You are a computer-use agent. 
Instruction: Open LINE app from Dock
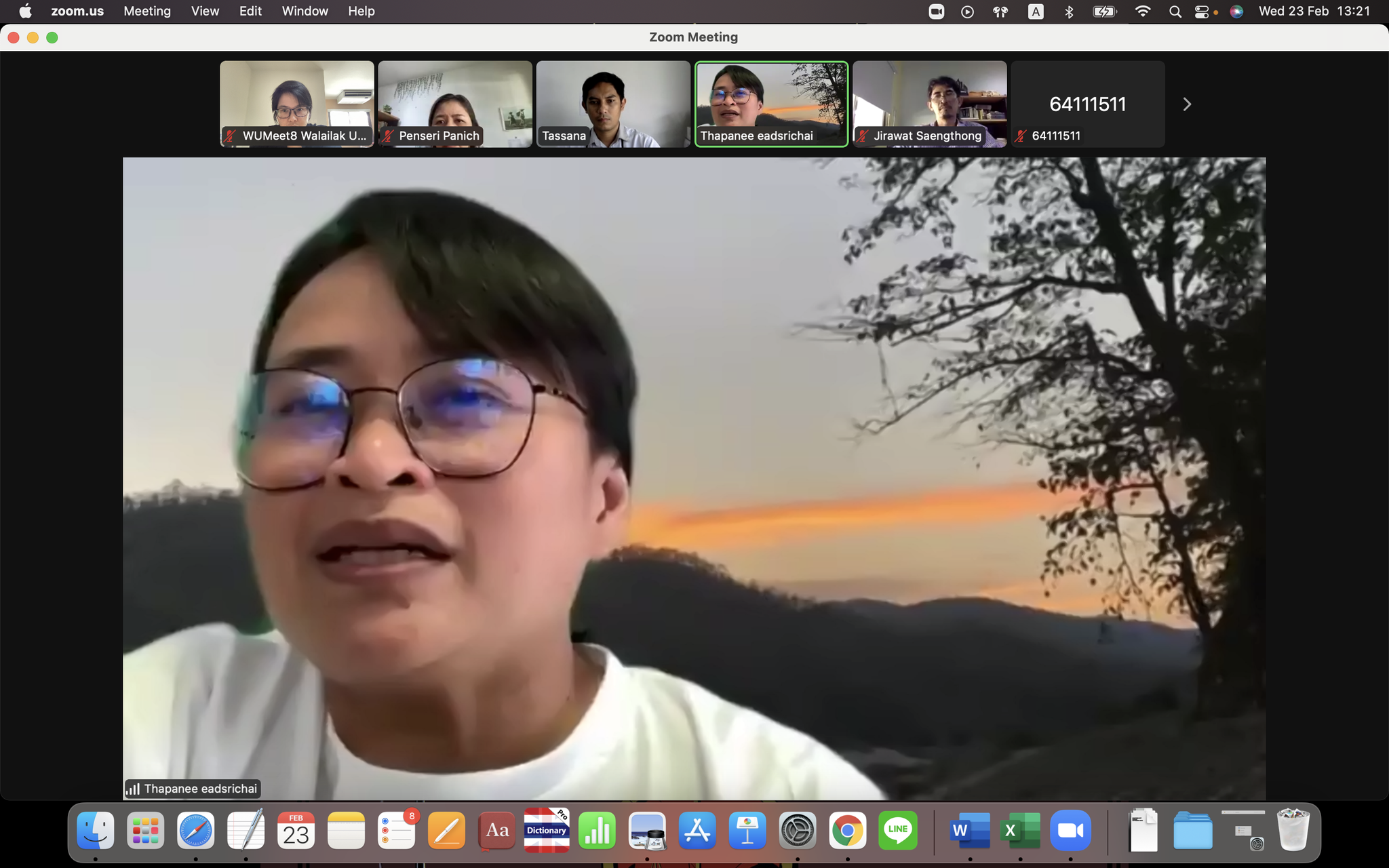pos(897,831)
